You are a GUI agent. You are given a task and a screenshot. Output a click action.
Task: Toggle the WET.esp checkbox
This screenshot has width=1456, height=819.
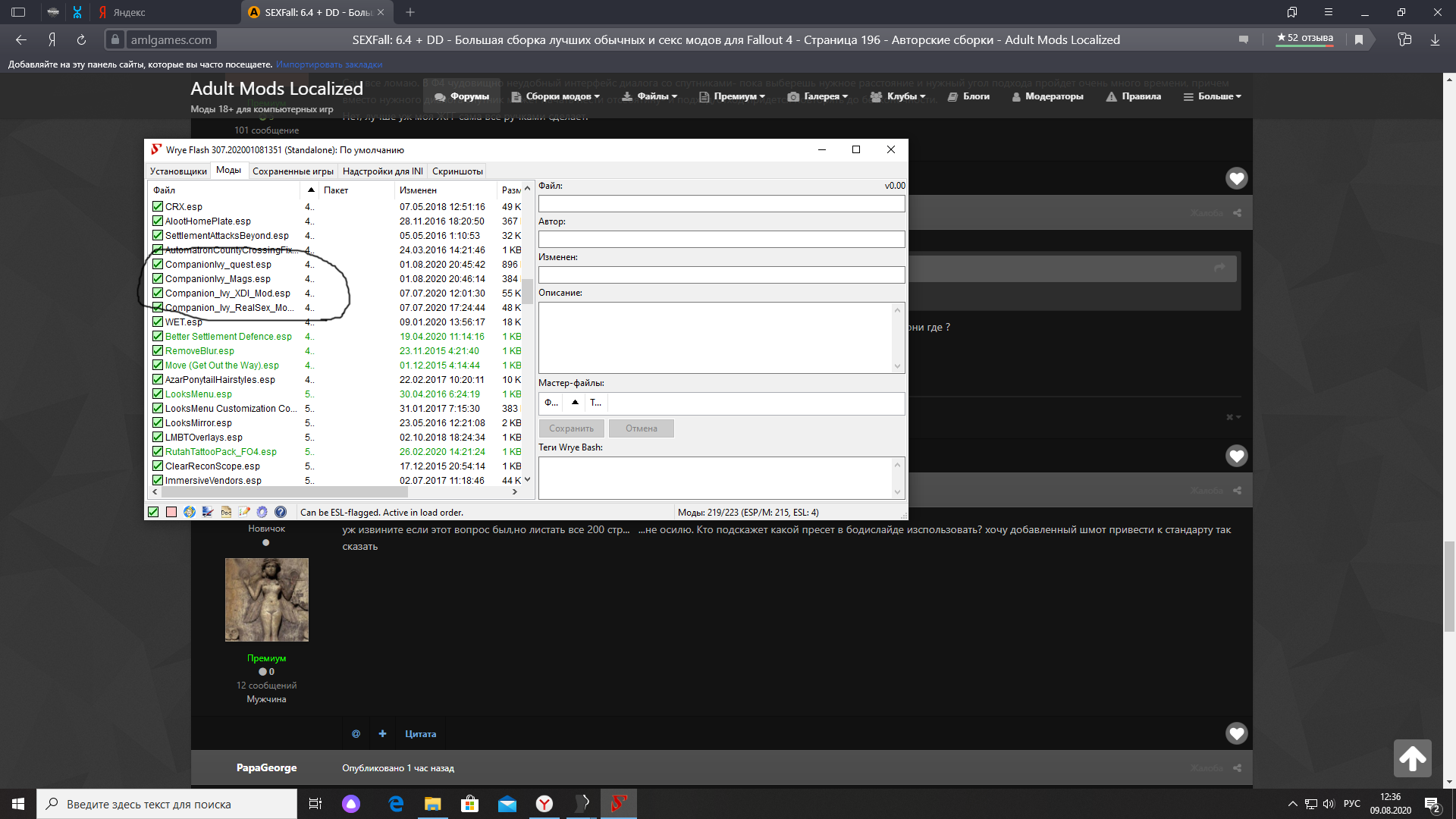pyautogui.click(x=158, y=322)
